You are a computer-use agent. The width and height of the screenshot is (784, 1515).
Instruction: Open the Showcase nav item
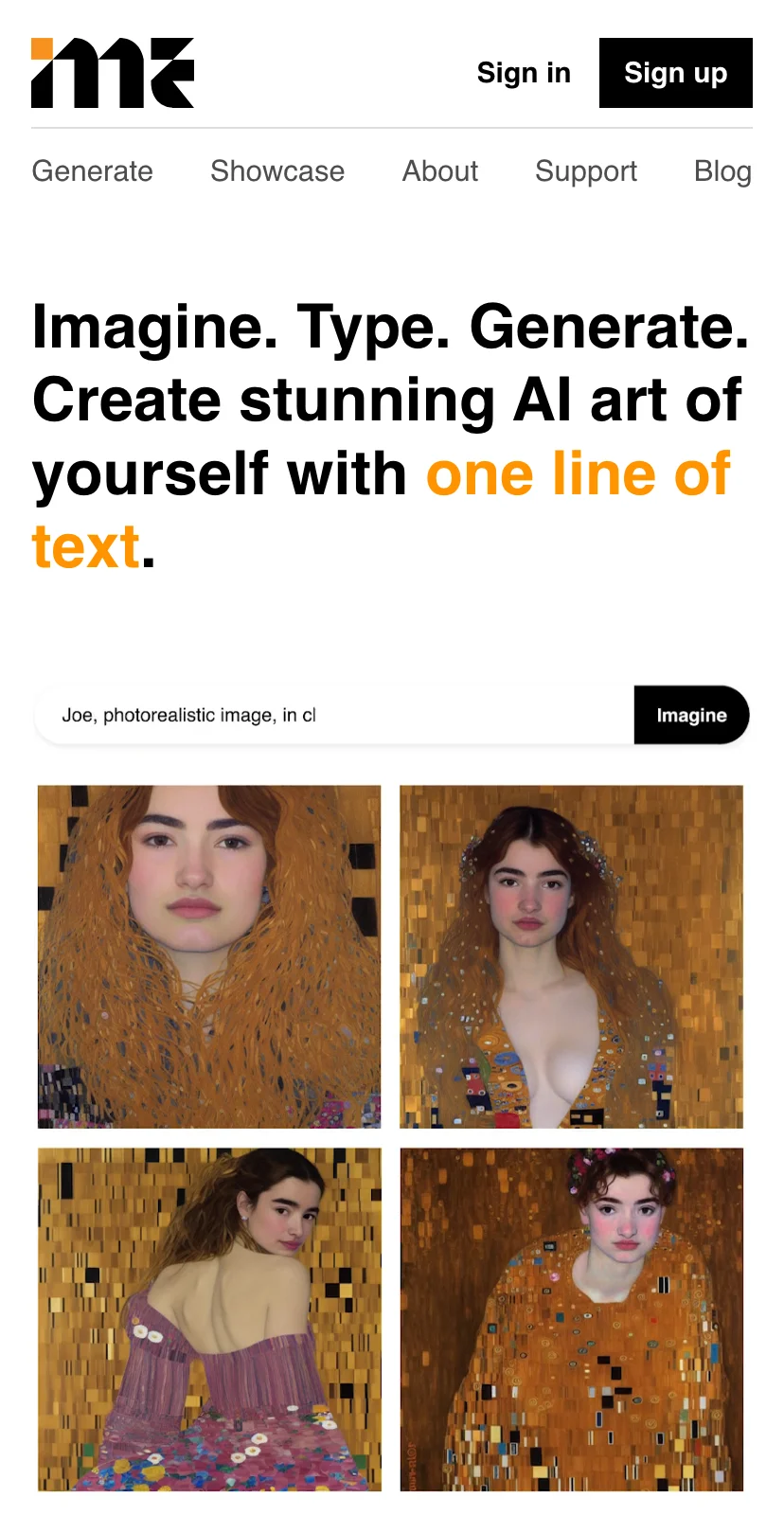click(x=277, y=171)
